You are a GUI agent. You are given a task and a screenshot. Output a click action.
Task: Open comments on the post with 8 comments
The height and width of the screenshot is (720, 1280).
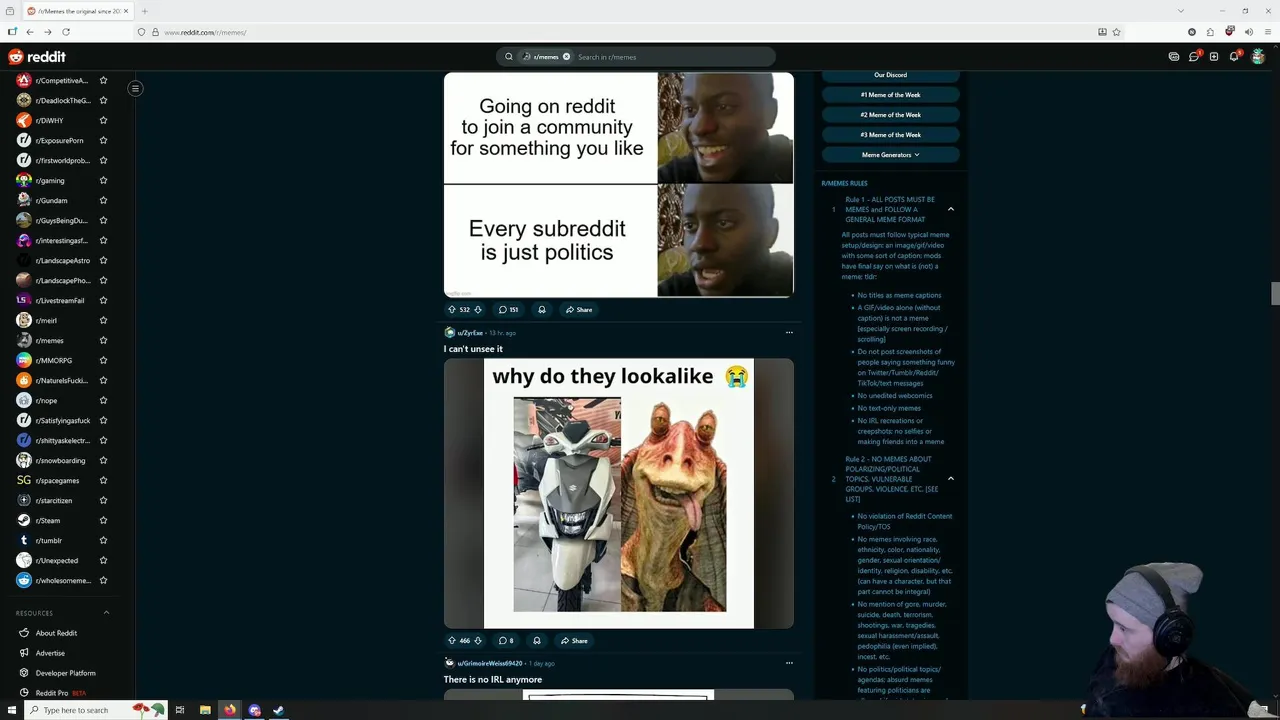click(506, 641)
